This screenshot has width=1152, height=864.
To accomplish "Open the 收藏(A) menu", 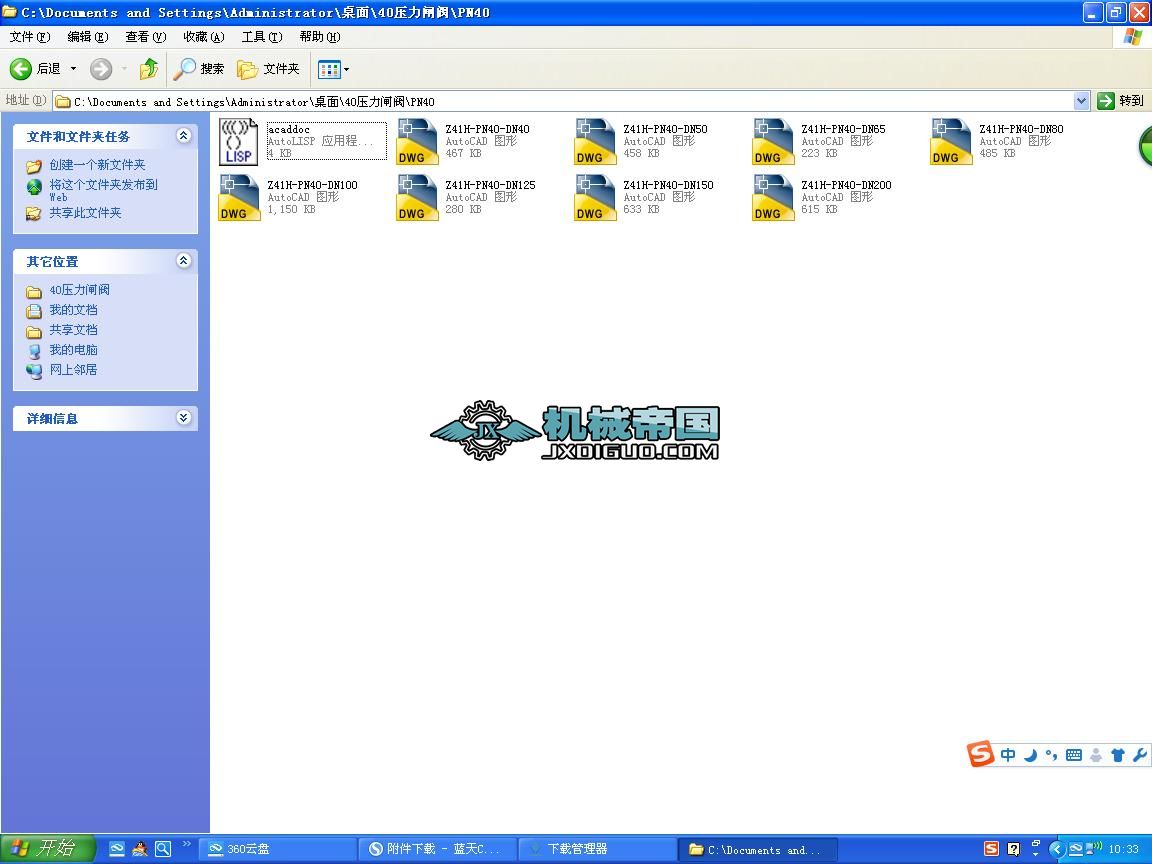I will [204, 37].
